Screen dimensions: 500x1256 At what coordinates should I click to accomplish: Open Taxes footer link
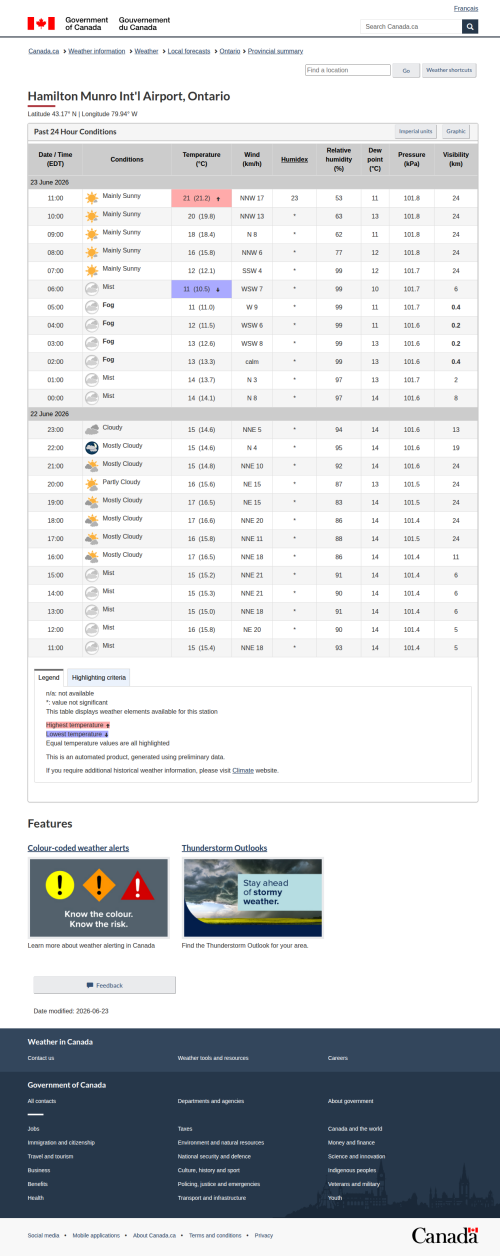tap(185, 1128)
